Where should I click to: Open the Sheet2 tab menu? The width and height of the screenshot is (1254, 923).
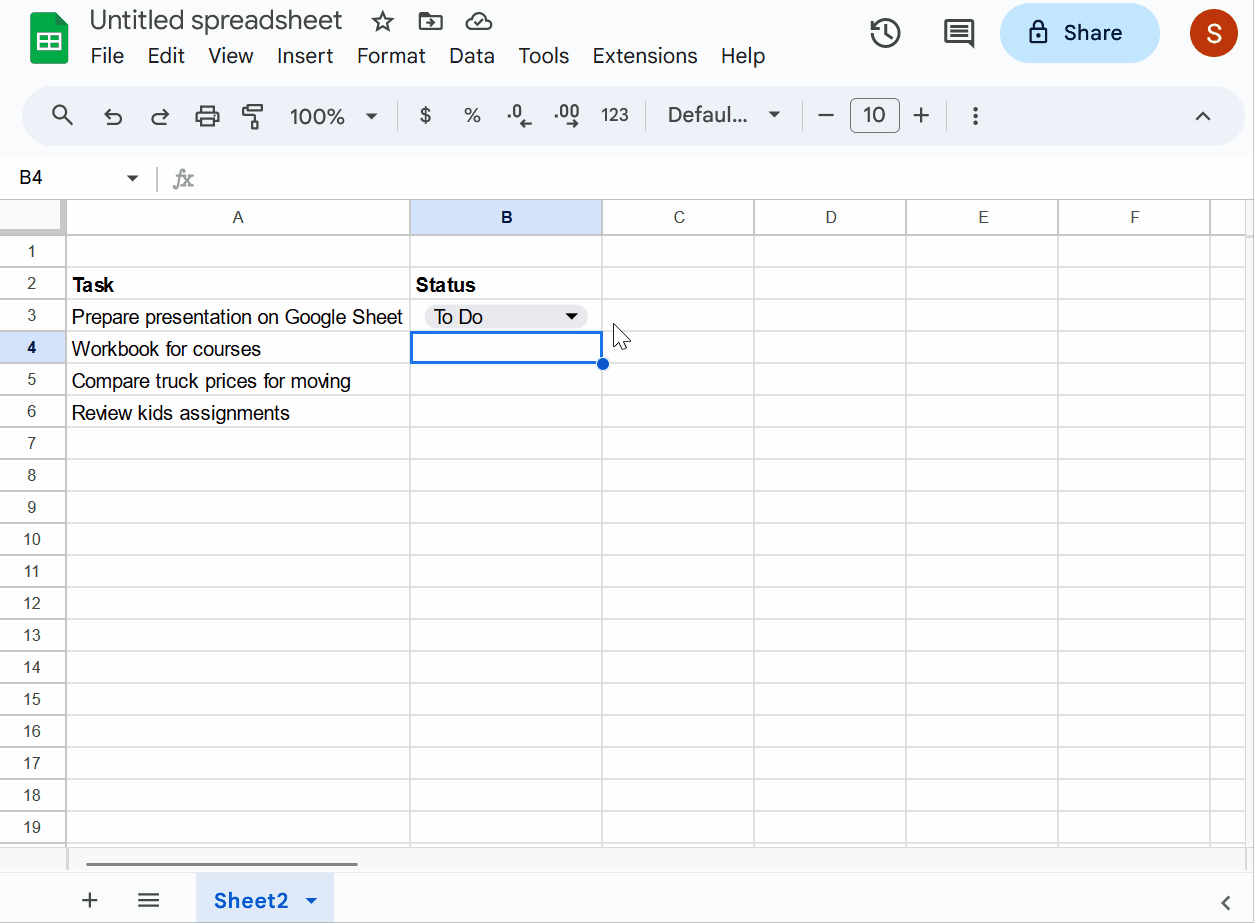point(310,899)
